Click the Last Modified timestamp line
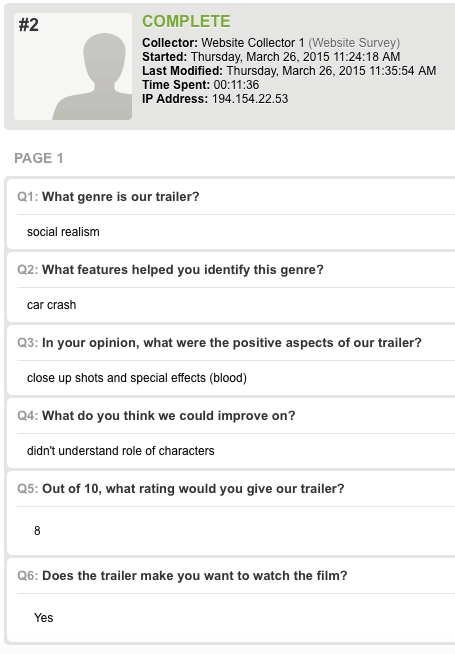Viewport: 455px width, 654px height. (x=289, y=70)
